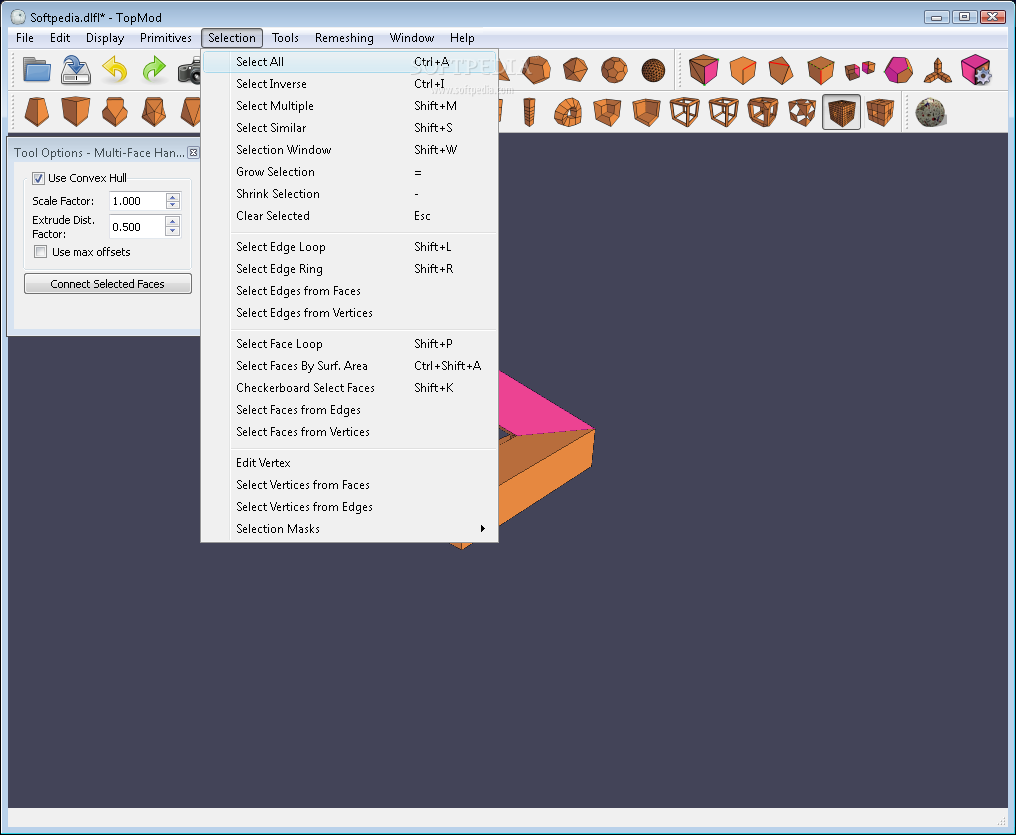Choose Select Face Loop entry
The image size is (1016, 835).
(x=350, y=344)
